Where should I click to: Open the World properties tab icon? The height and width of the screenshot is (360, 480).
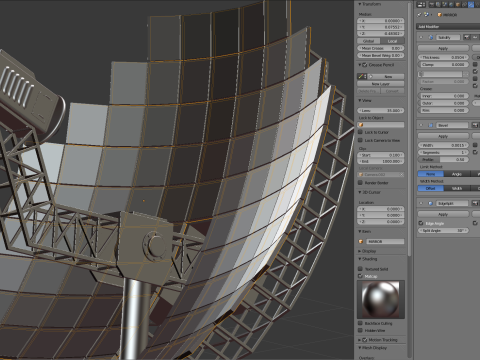[451, 5]
